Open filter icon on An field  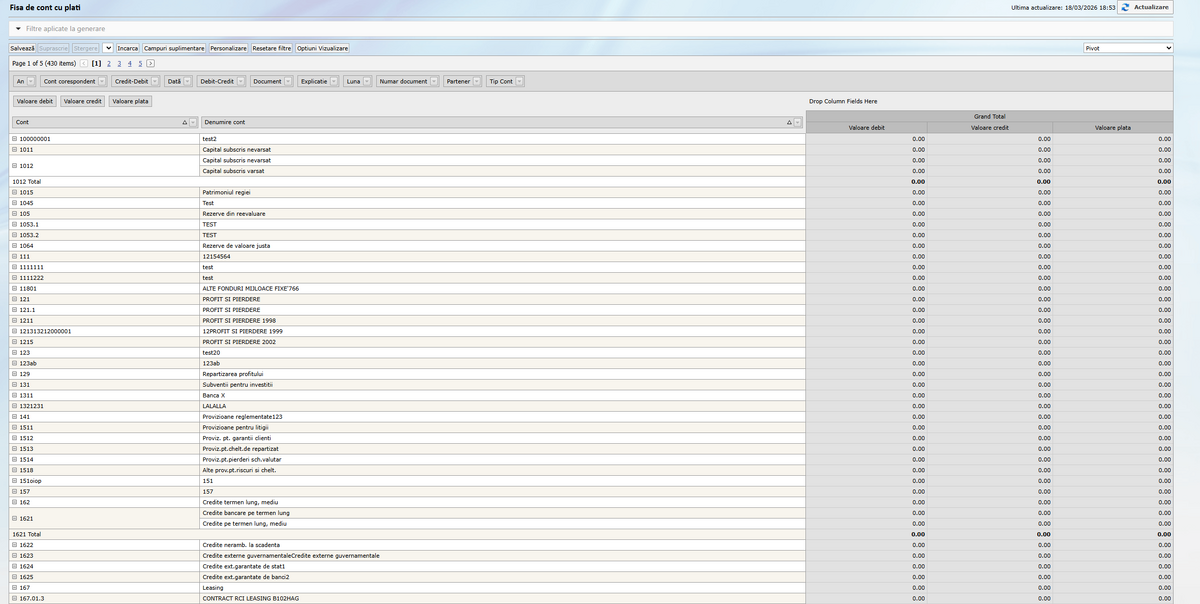click(31, 81)
